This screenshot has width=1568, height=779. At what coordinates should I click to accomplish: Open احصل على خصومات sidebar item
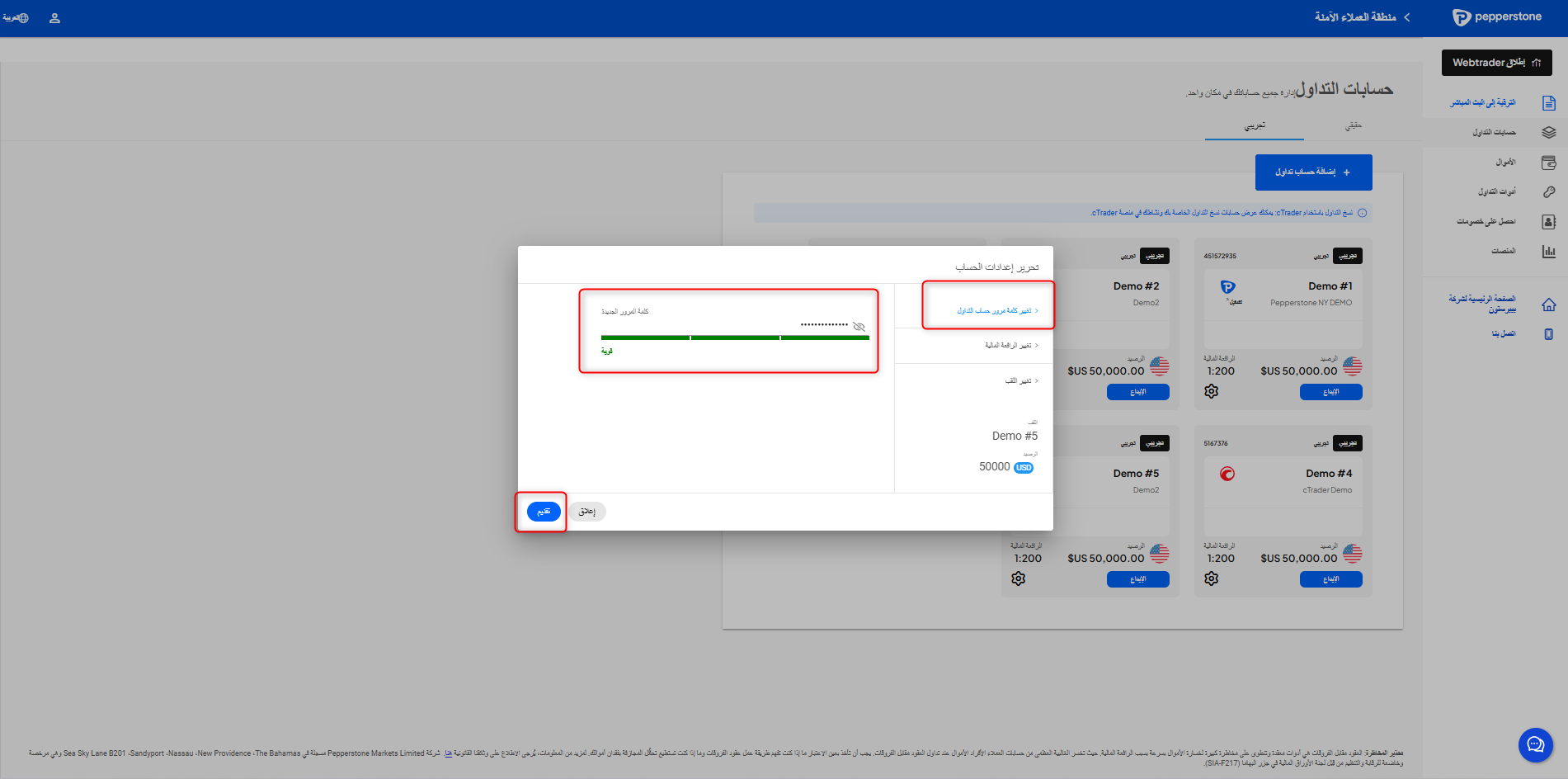(1486, 222)
